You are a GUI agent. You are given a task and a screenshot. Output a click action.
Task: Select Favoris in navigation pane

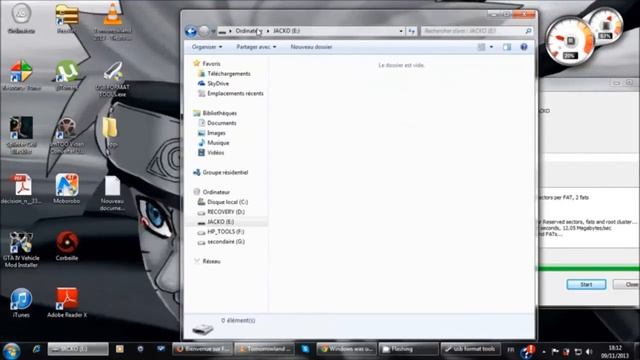click(211, 64)
